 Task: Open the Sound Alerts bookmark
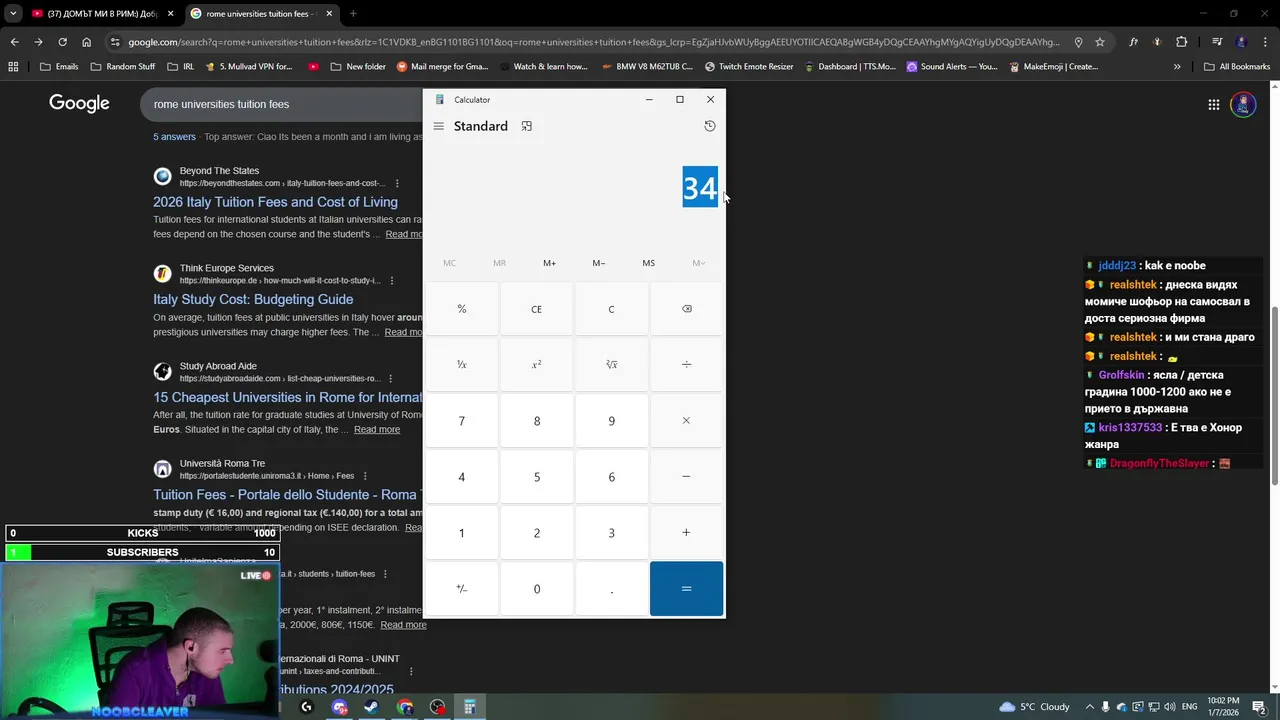952,67
